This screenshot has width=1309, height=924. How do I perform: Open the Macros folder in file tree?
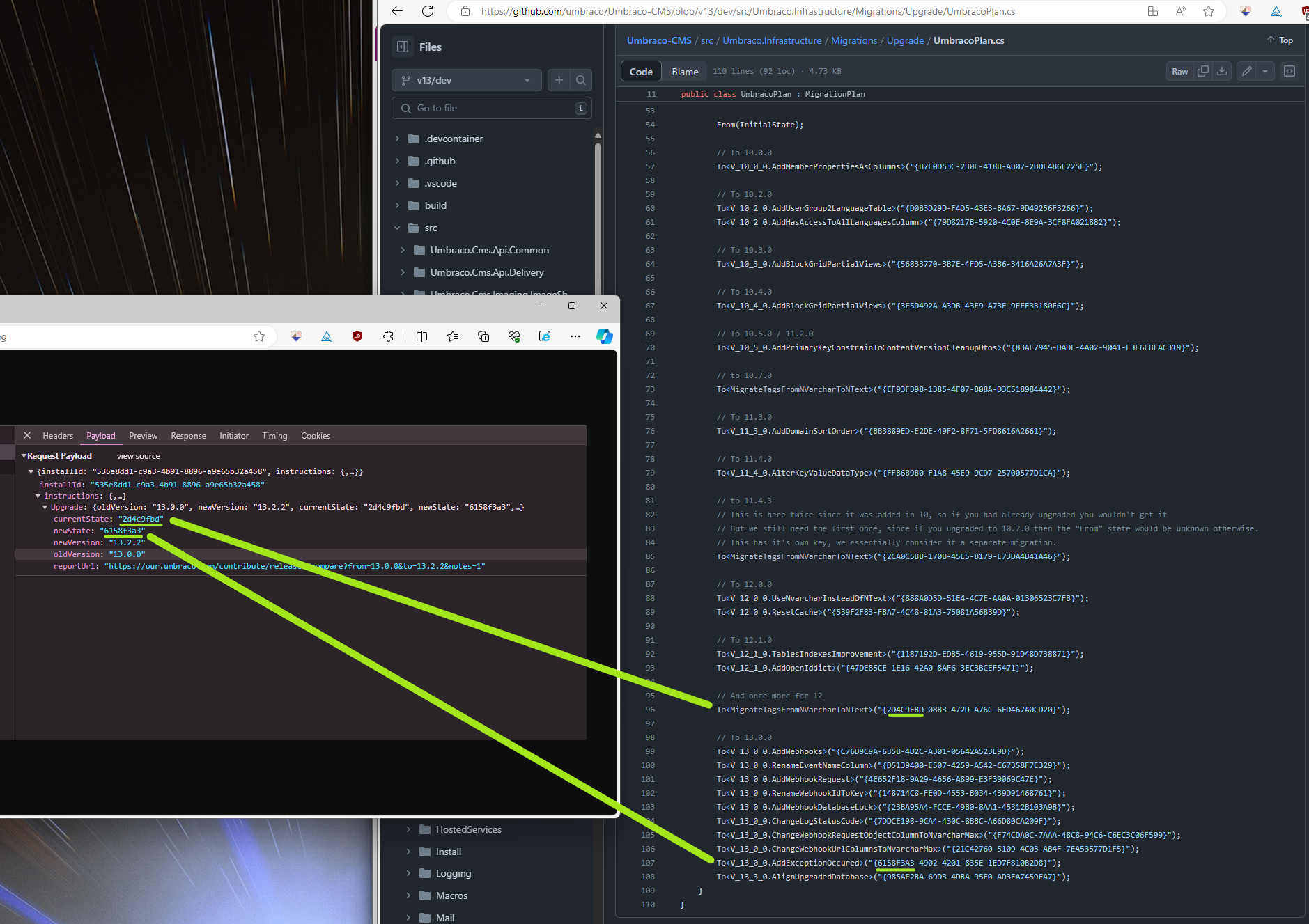point(451,895)
